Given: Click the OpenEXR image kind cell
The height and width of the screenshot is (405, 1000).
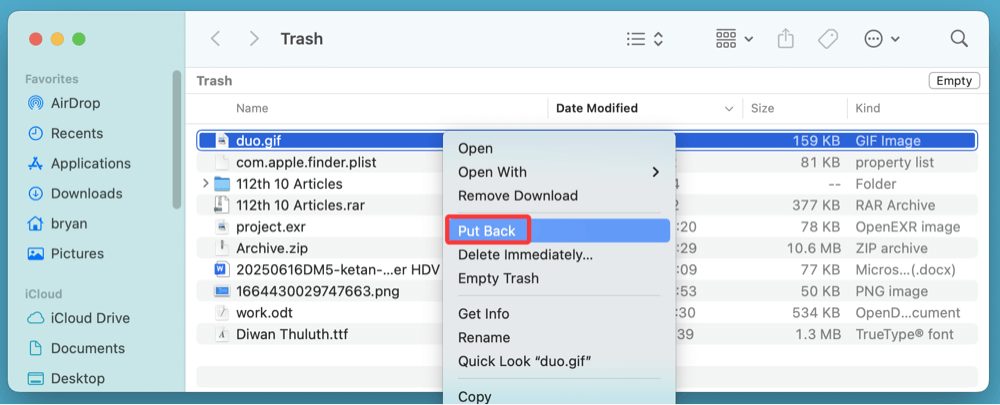Looking at the screenshot, I should 907,227.
